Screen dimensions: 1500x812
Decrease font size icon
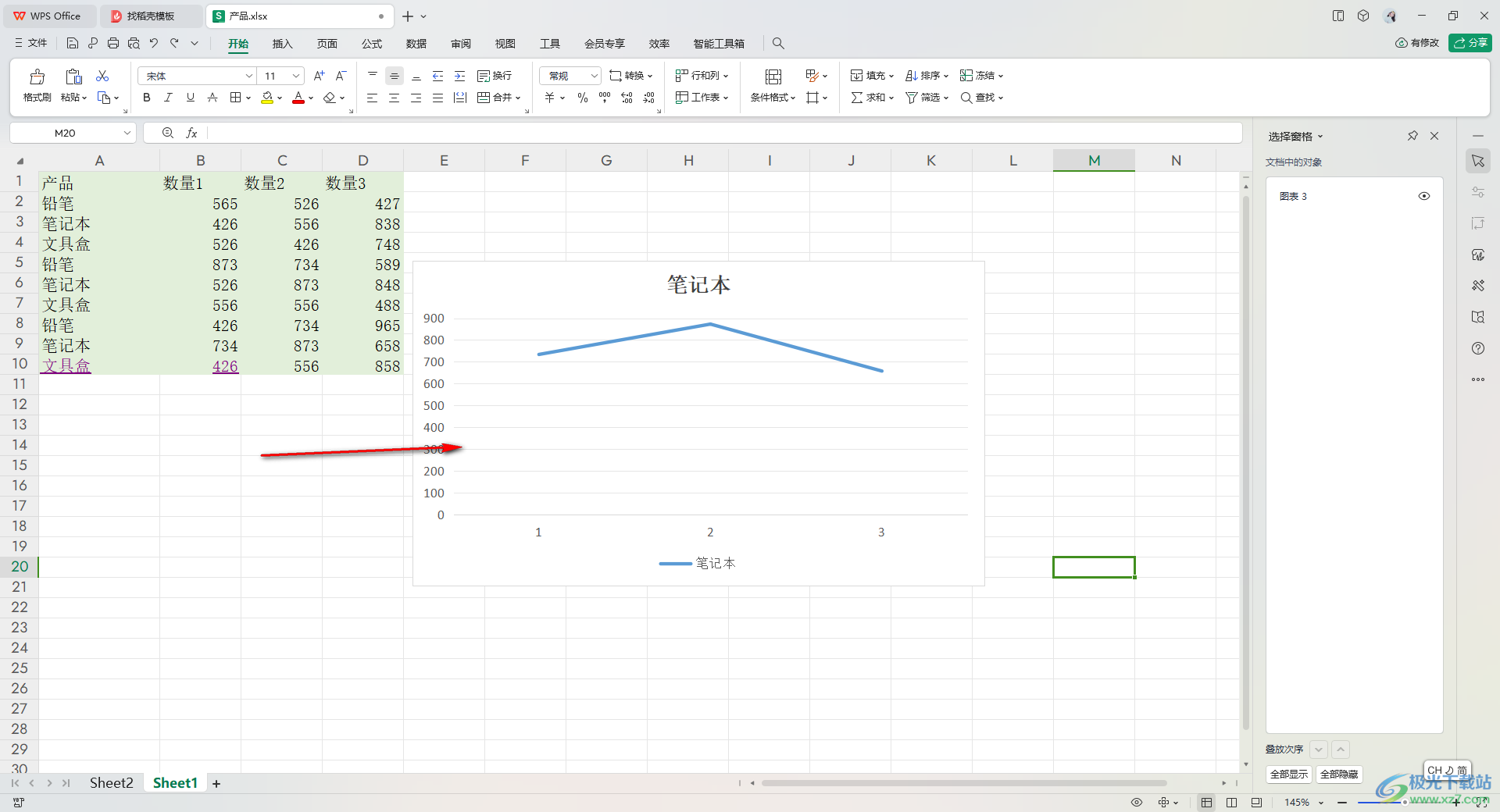341,76
